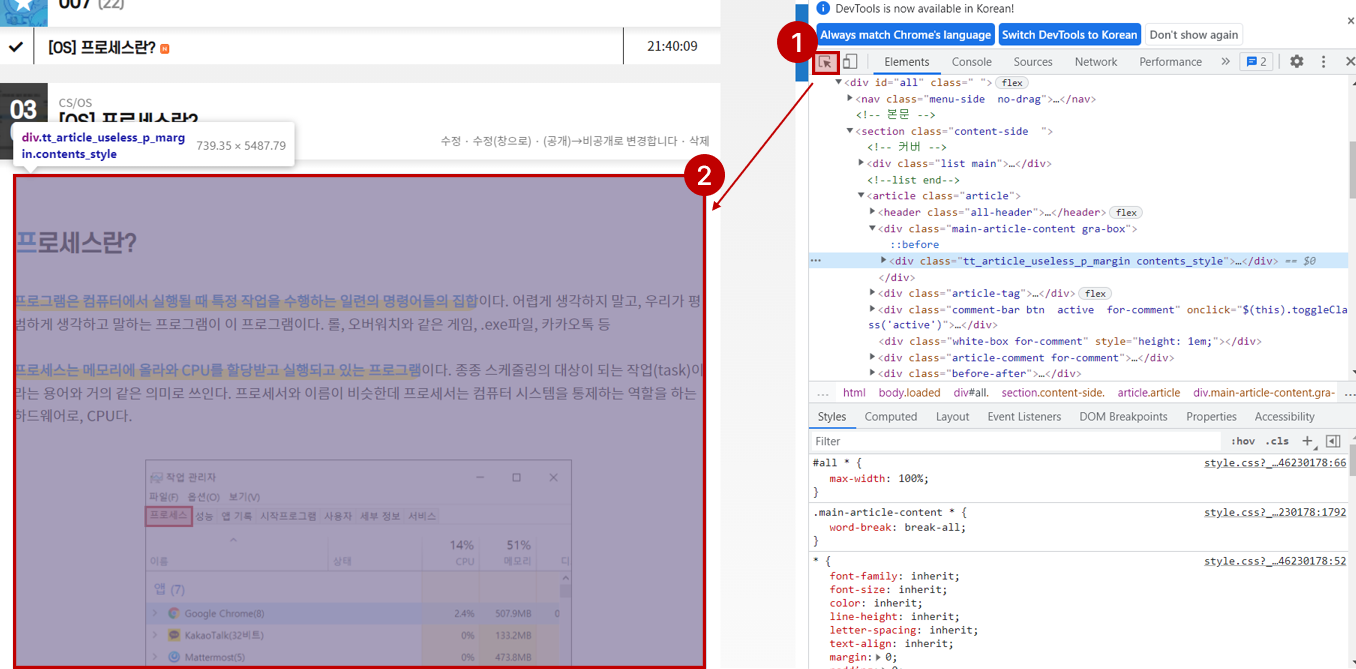
Task: Open style.css link ending 46230178:52
Action: (1275, 561)
